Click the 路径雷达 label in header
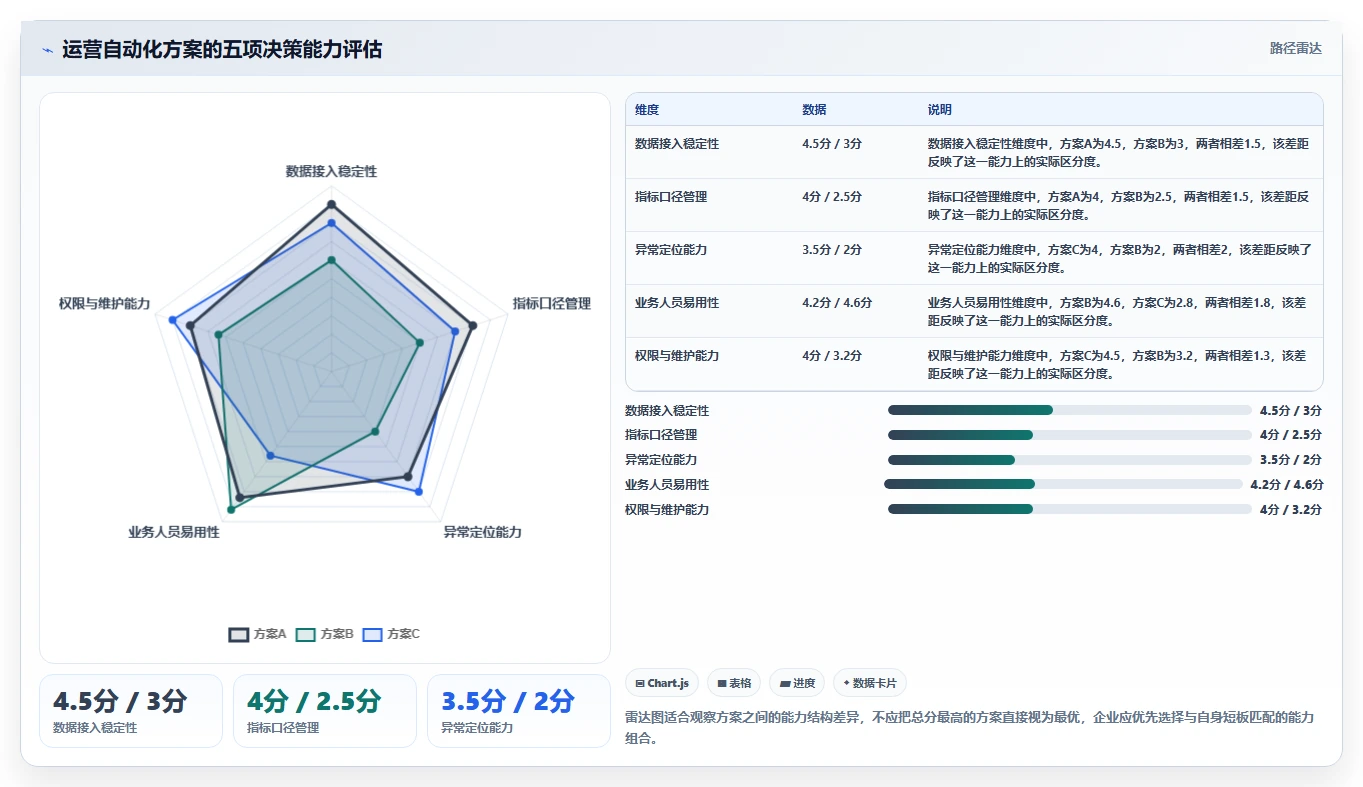 [x=1295, y=48]
